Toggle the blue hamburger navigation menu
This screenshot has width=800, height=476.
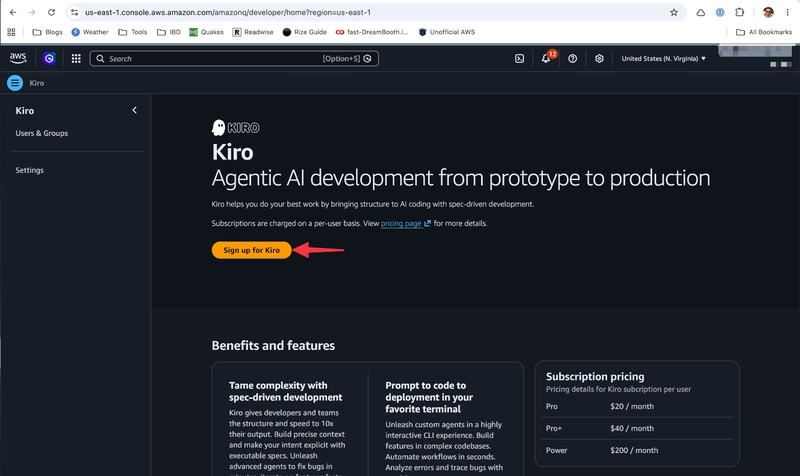coord(15,83)
